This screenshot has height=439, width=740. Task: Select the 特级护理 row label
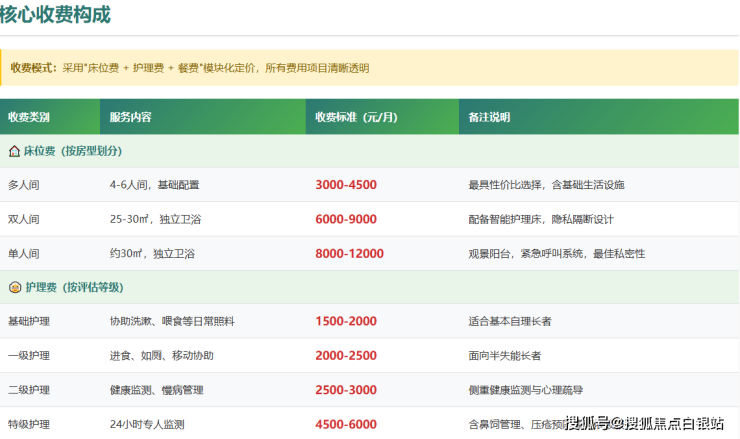pyautogui.click(x=29, y=424)
